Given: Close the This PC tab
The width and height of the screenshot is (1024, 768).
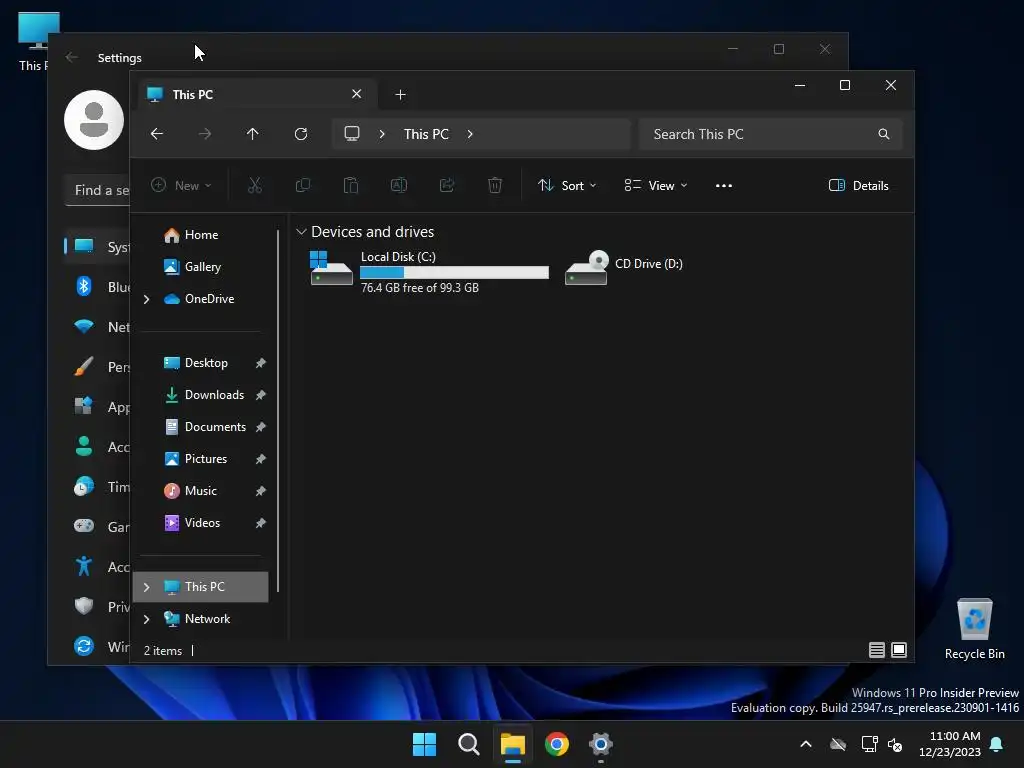Looking at the screenshot, I should pyautogui.click(x=357, y=94).
